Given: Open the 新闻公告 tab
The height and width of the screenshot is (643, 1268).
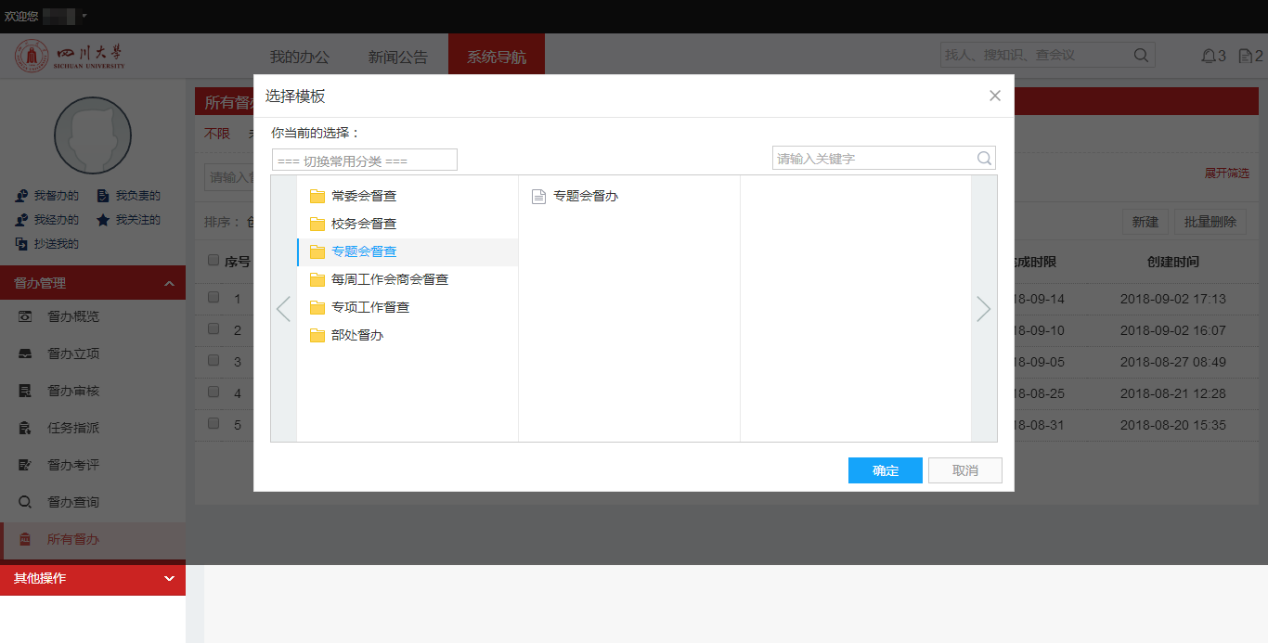Looking at the screenshot, I should click(397, 57).
